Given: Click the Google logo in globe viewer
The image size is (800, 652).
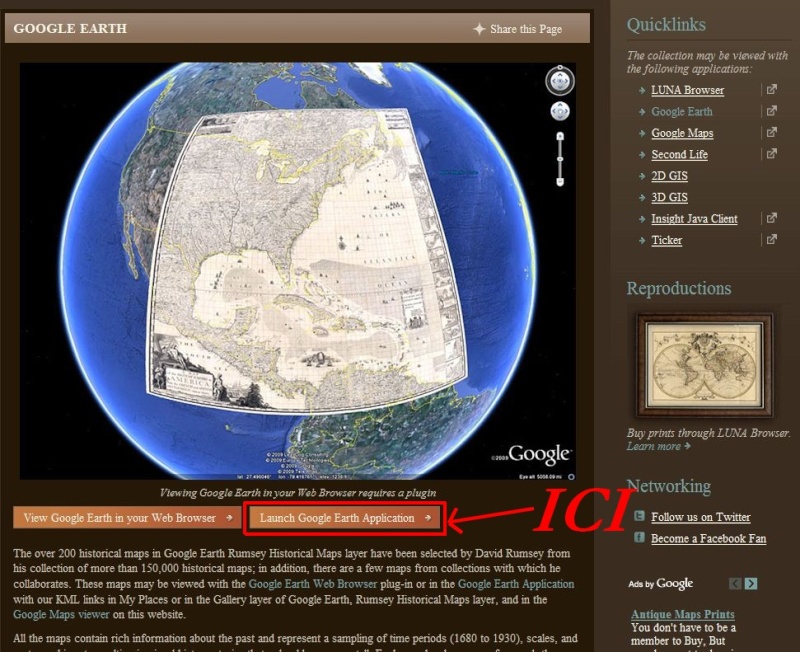Looking at the screenshot, I should (x=539, y=454).
